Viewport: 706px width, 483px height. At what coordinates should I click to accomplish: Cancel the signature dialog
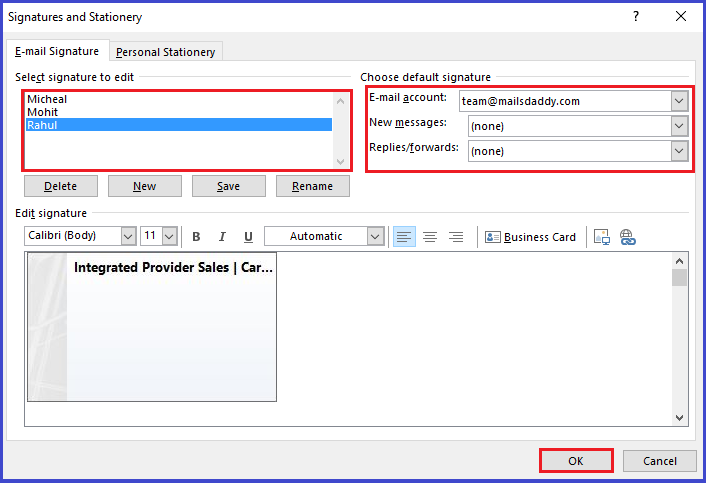(x=660, y=461)
